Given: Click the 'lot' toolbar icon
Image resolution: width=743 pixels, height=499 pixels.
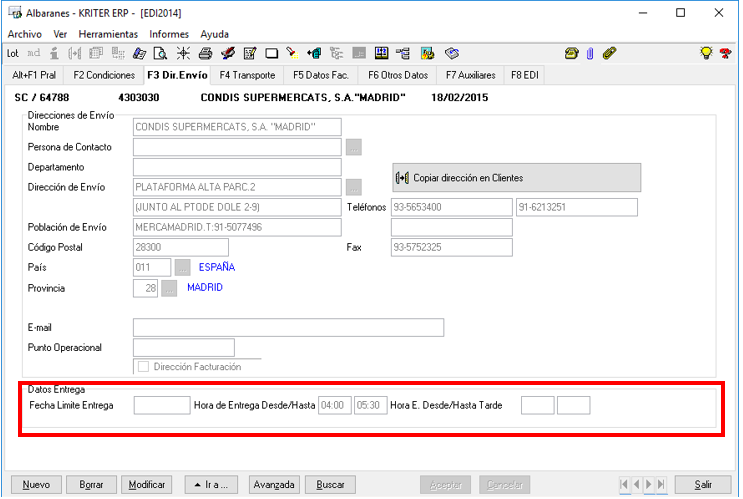Looking at the screenshot, I should pos(12,54).
